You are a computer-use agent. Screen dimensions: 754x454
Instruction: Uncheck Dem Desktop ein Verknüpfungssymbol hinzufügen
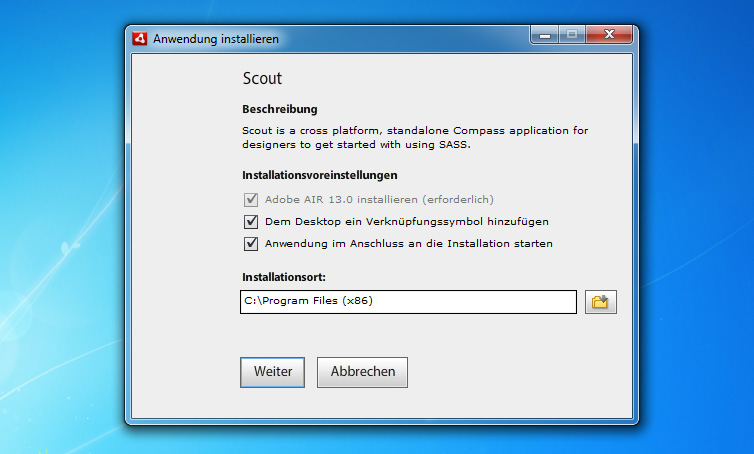pyautogui.click(x=251, y=222)
